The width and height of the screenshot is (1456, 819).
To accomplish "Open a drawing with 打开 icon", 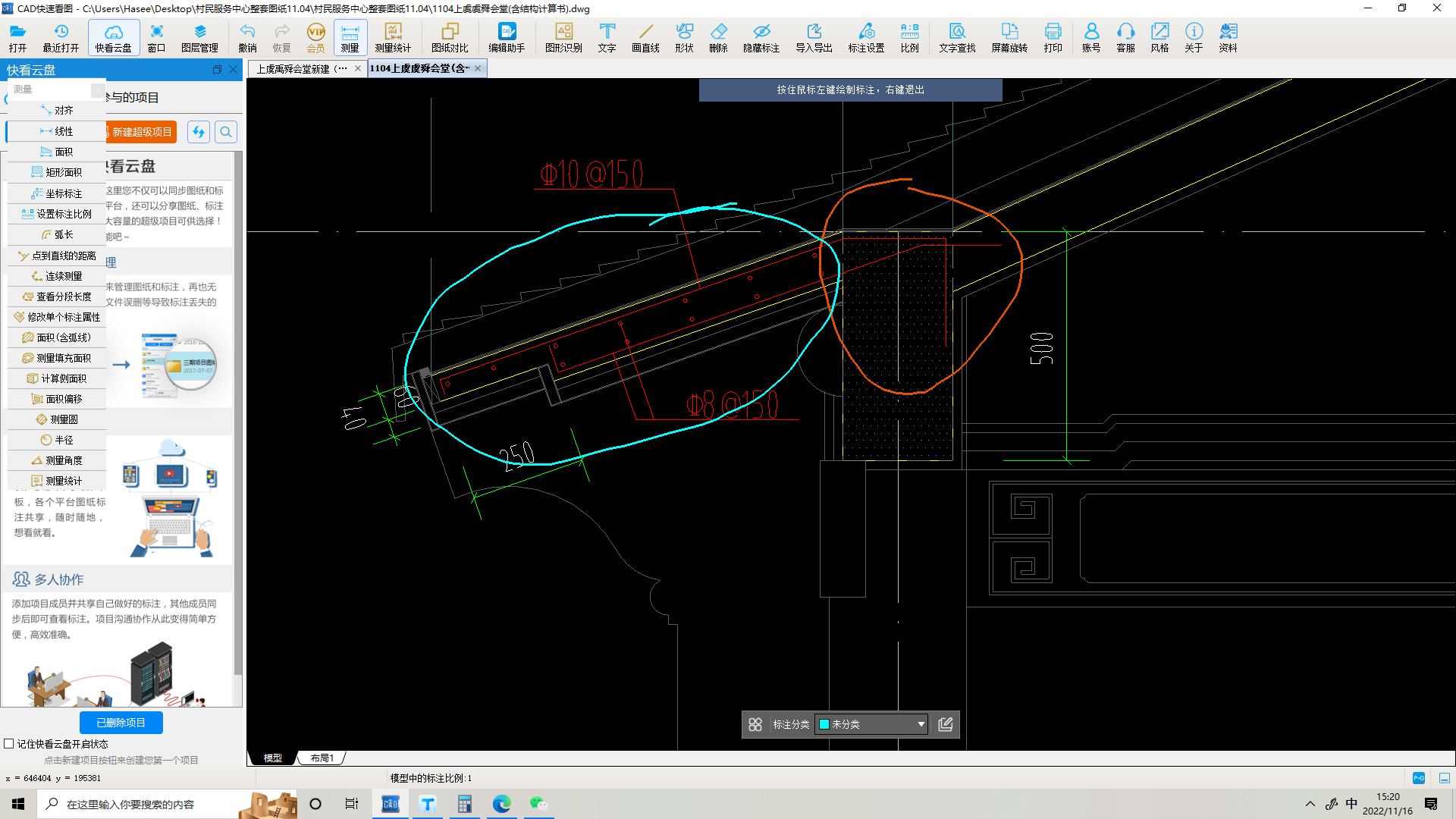I will point(17,37).
